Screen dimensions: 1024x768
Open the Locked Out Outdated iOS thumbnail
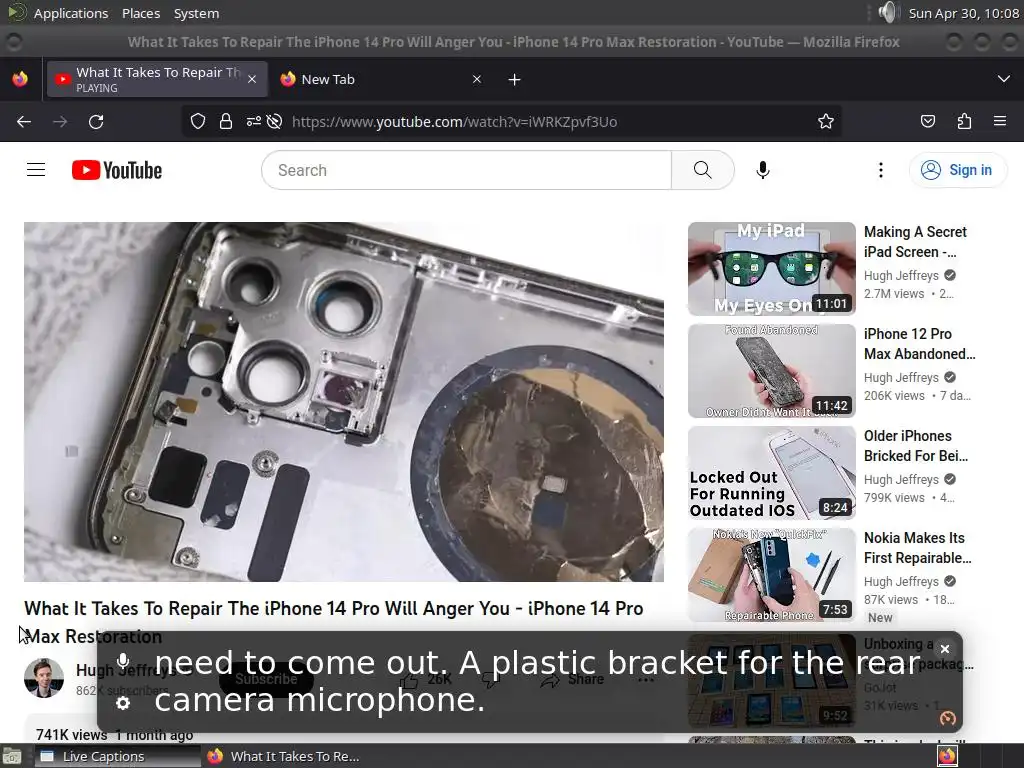coord(772,473)
